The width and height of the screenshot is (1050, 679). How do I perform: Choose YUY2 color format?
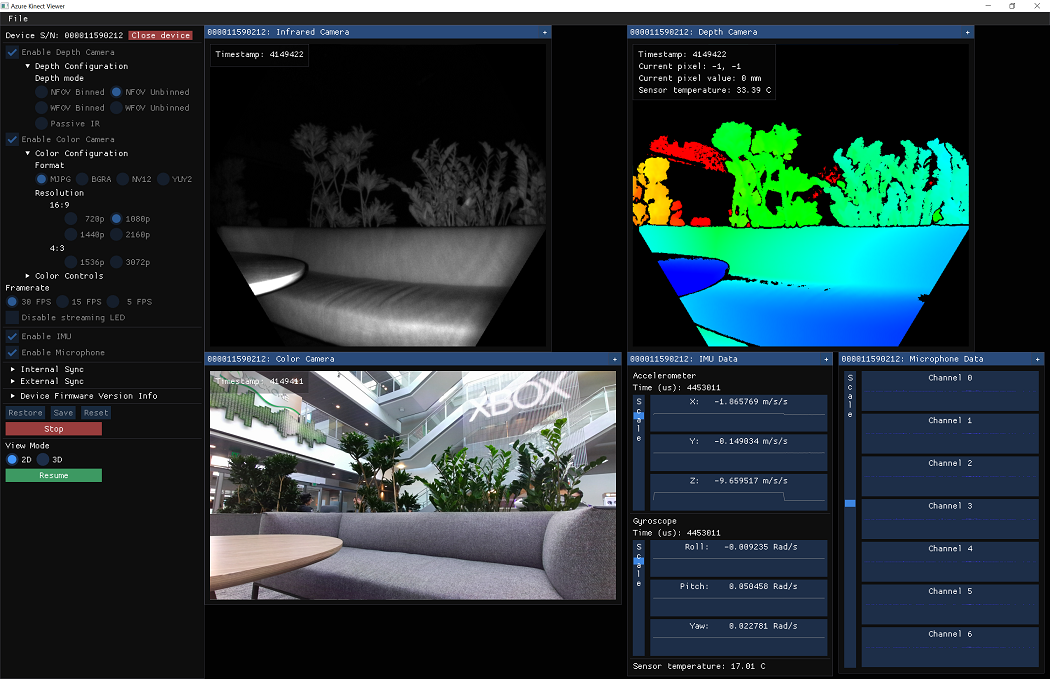[x=163, y=179]
